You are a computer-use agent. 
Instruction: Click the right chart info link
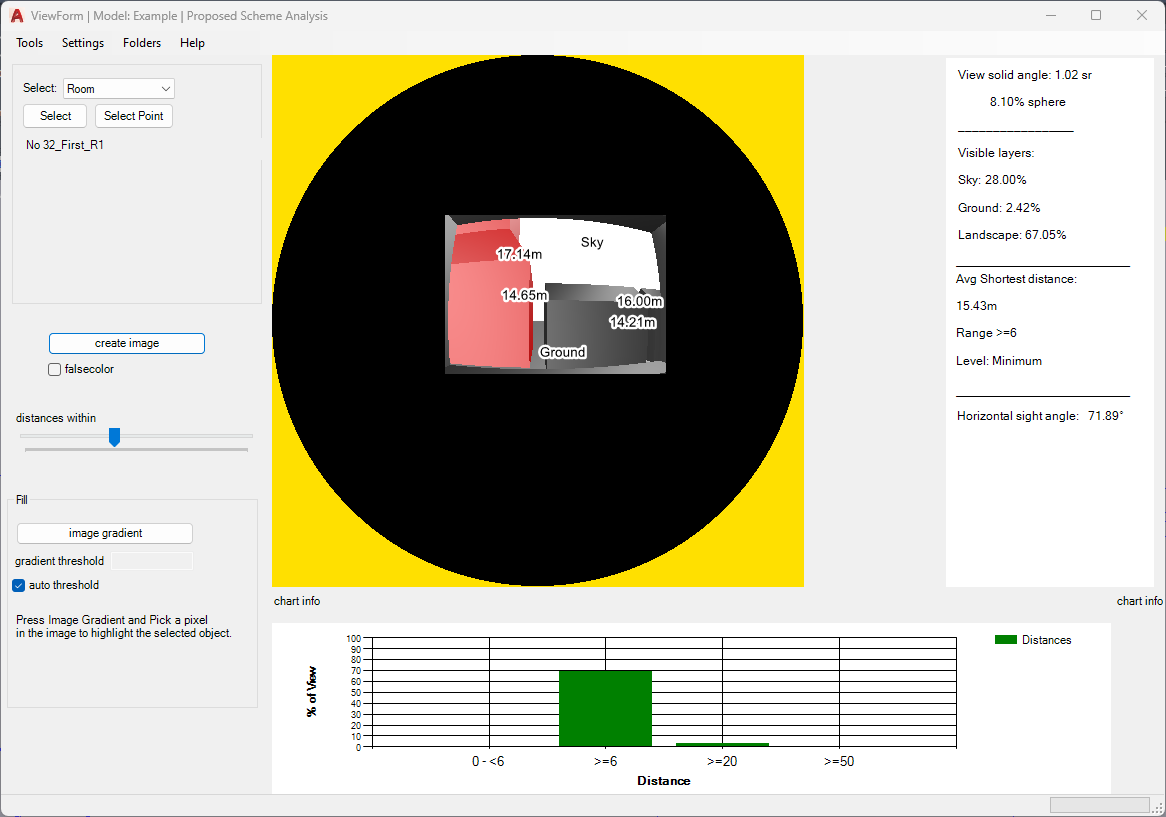point(1139,601)
